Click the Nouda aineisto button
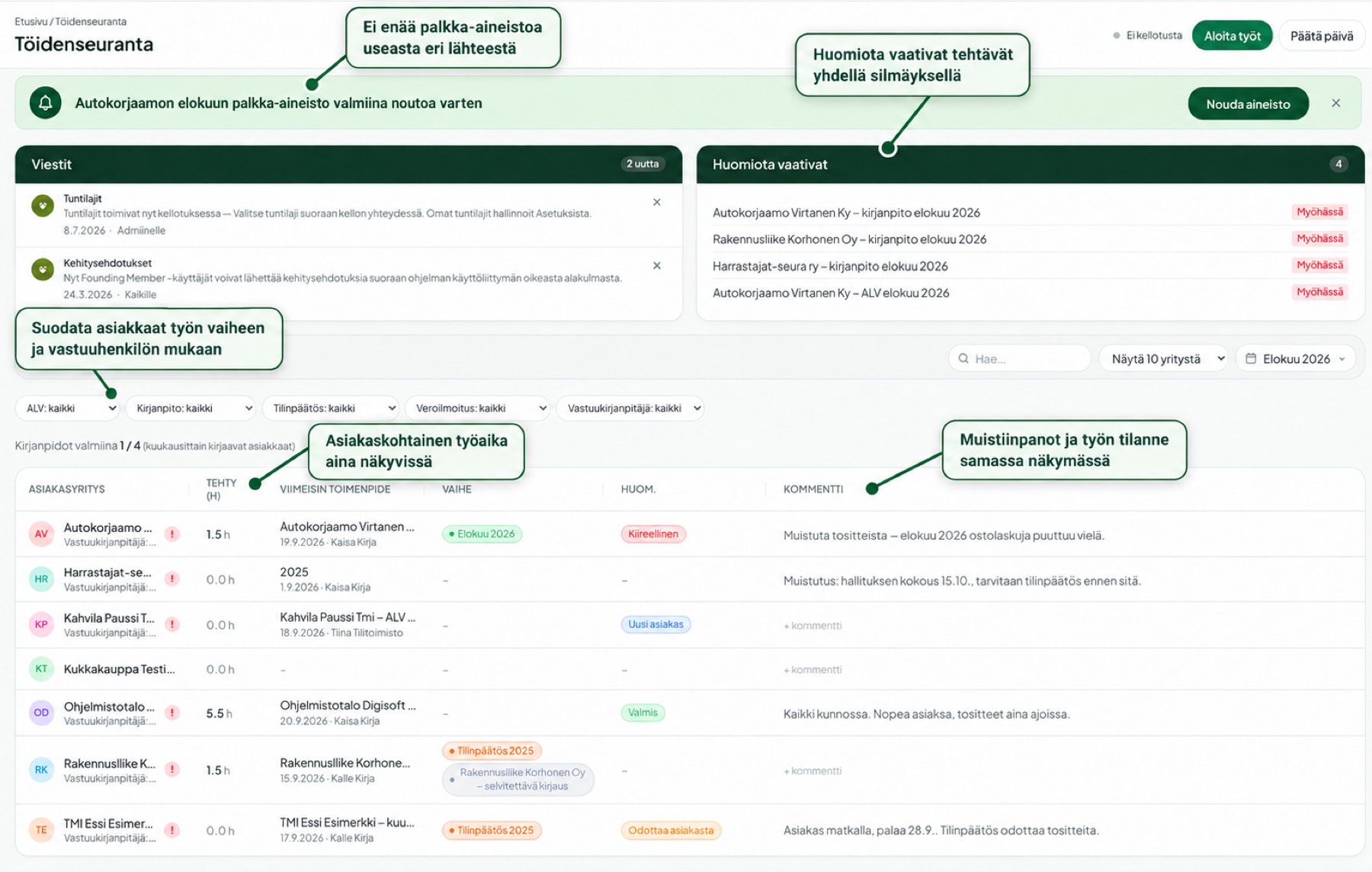This screenshot has width=1372, height=872. [1248, 104]
